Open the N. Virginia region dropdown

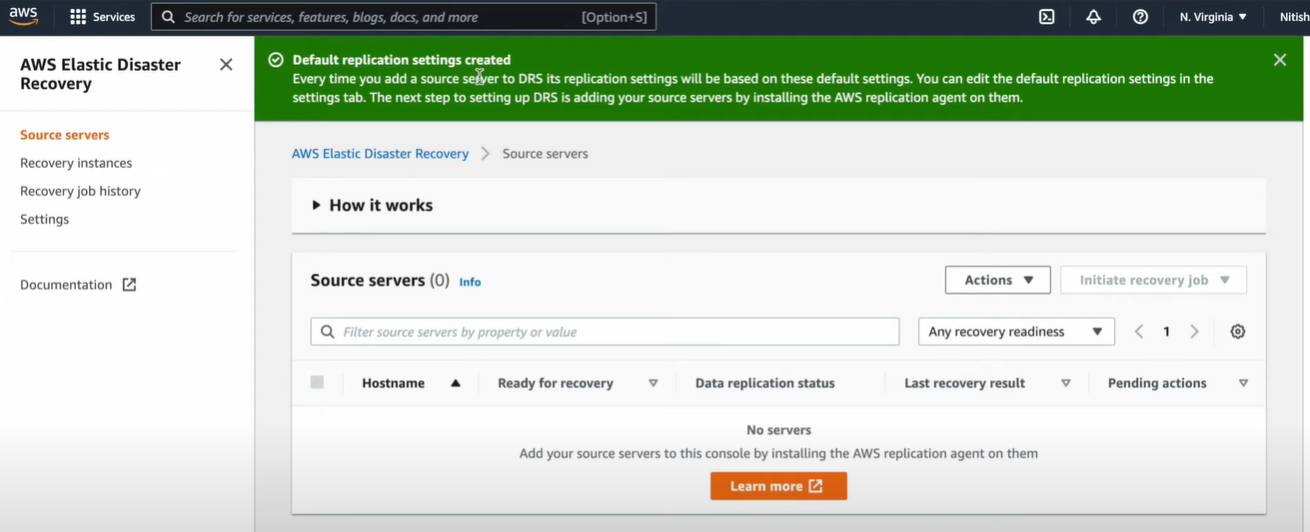coord(1213,17)
